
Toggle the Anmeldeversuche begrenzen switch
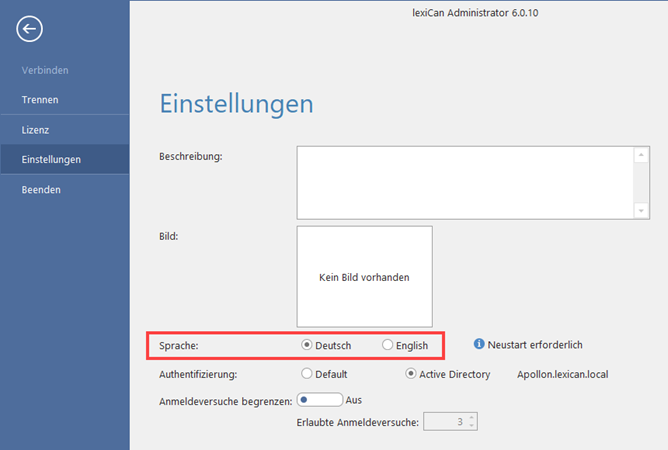[x=319, y=399]
